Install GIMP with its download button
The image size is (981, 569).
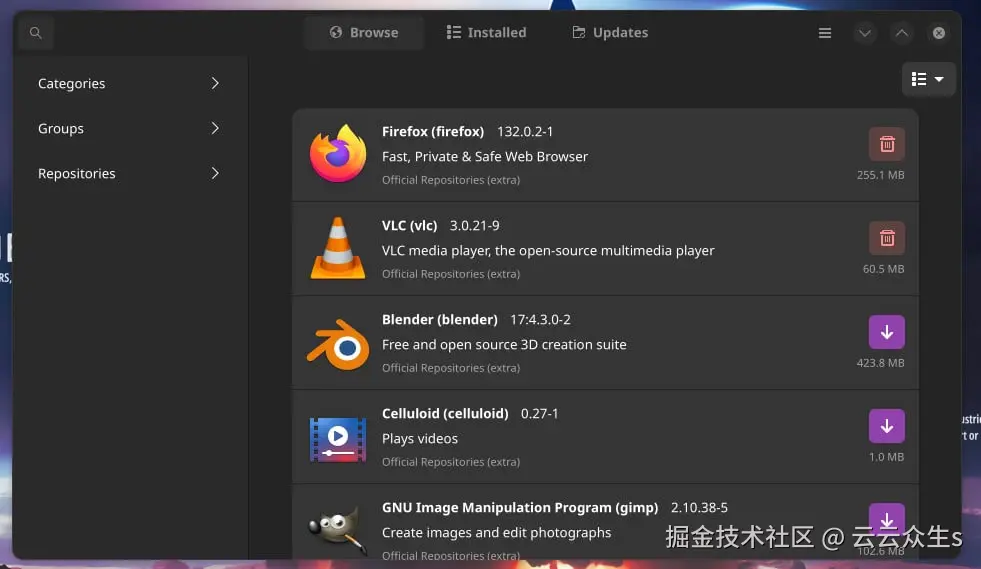[x=887, y=520]
